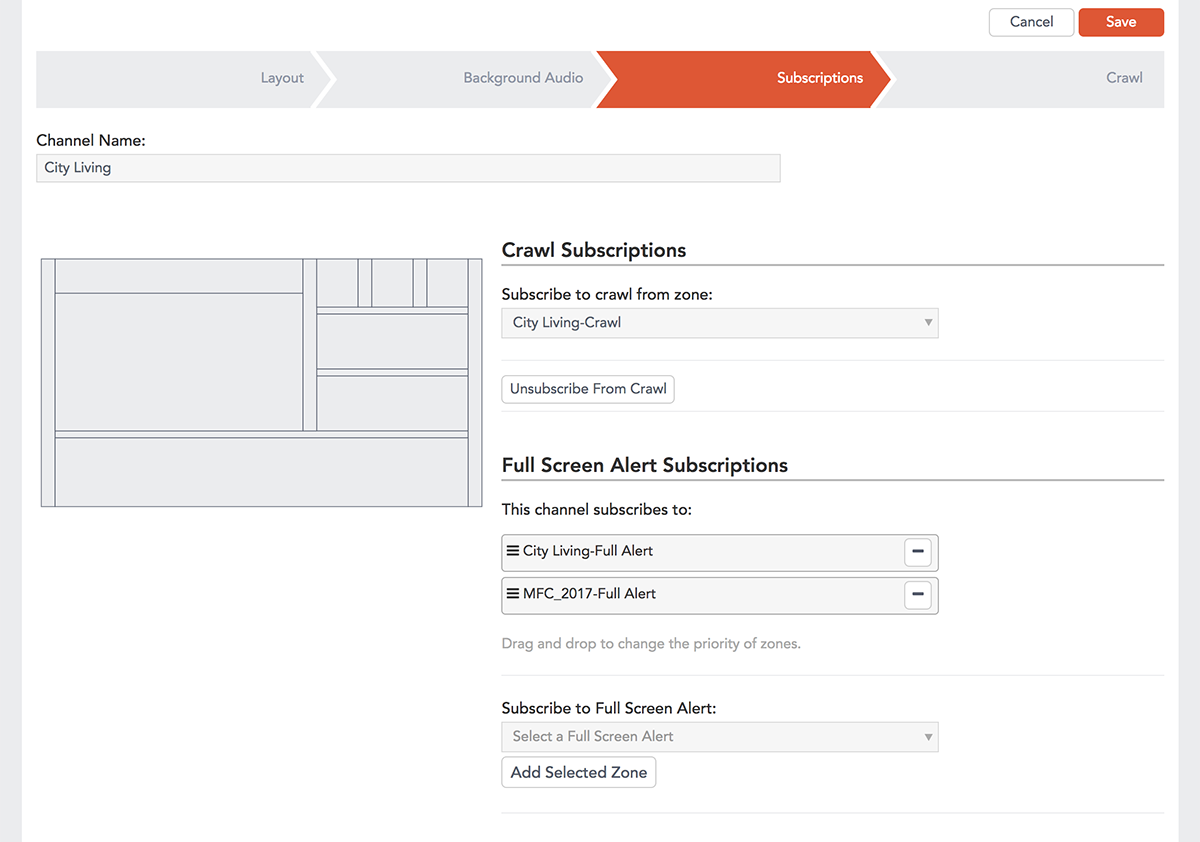
Task: Click Unsubscribe From Crawl
Action: 588,389
